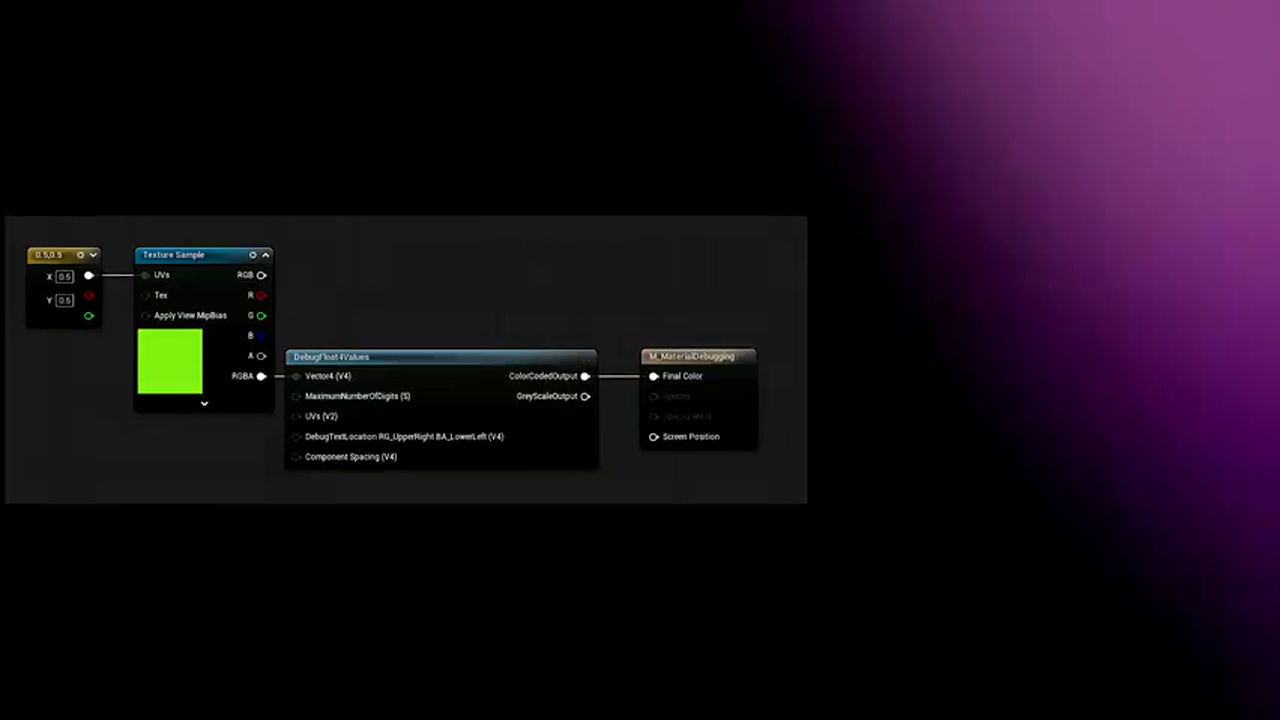Viewport: 1280px width, 720px height.
Task: Open Texture Sample node settings gear
Action: (252, 255)
